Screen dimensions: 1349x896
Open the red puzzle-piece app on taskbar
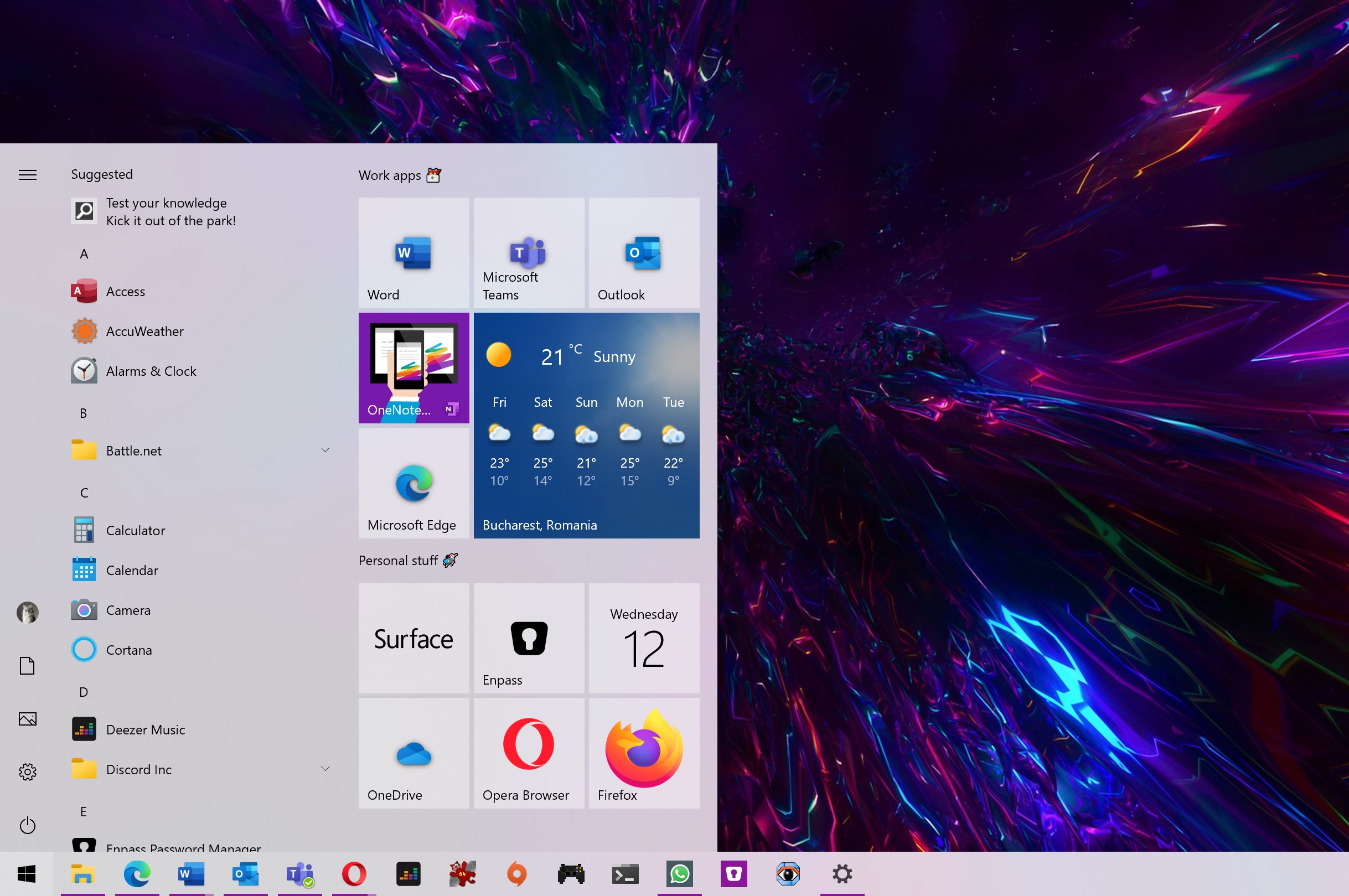(x=462, y=874)
